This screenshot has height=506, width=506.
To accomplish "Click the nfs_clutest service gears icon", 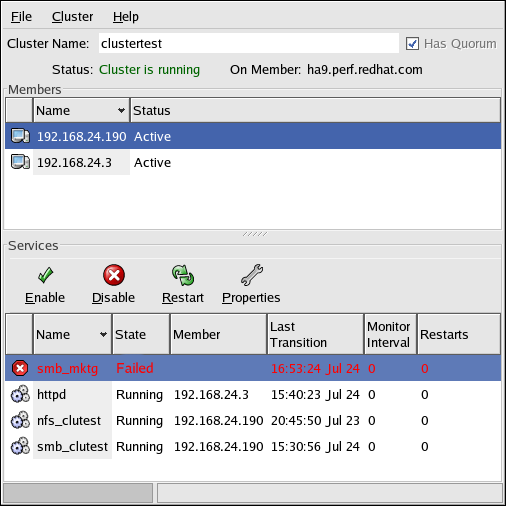I will (20, 420).
